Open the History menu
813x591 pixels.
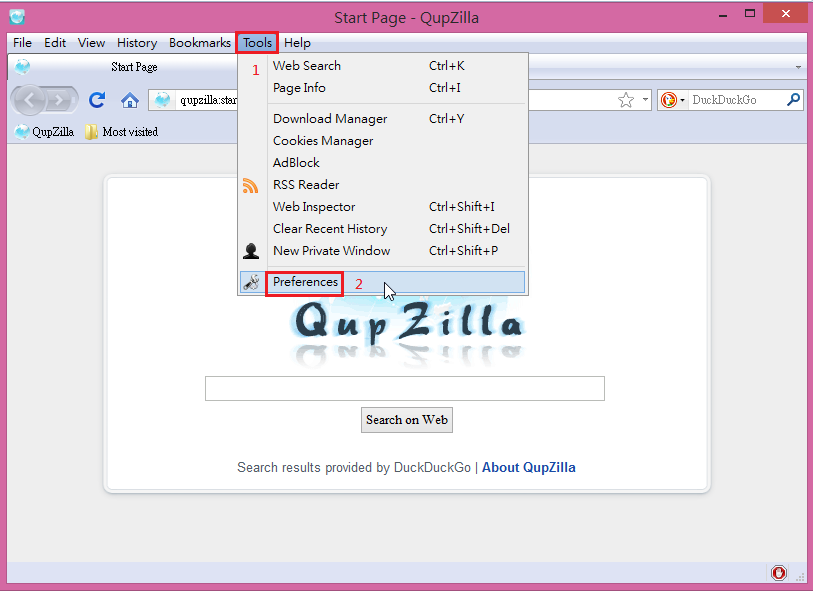pyautogui.click(x=137, y=43)
